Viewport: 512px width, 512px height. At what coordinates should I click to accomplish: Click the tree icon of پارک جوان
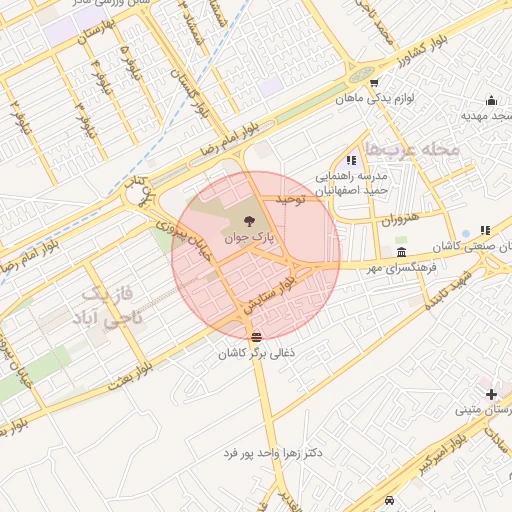[248, 221]
